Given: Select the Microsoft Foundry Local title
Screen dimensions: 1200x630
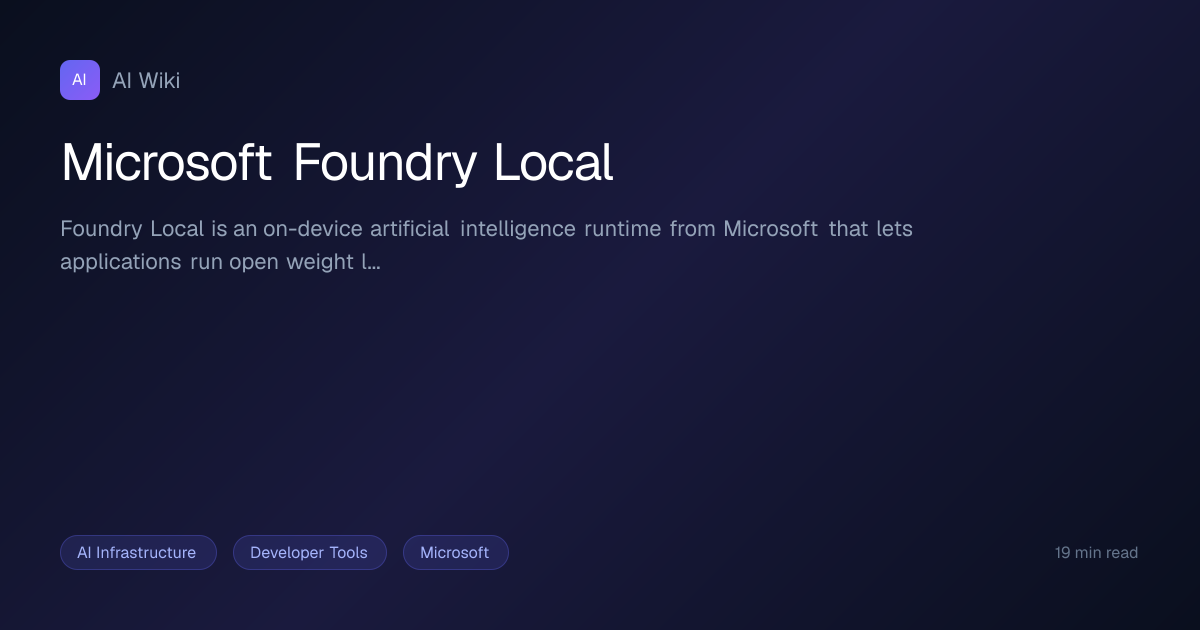Looking at the screenshot, I should [x=337, y=162].
